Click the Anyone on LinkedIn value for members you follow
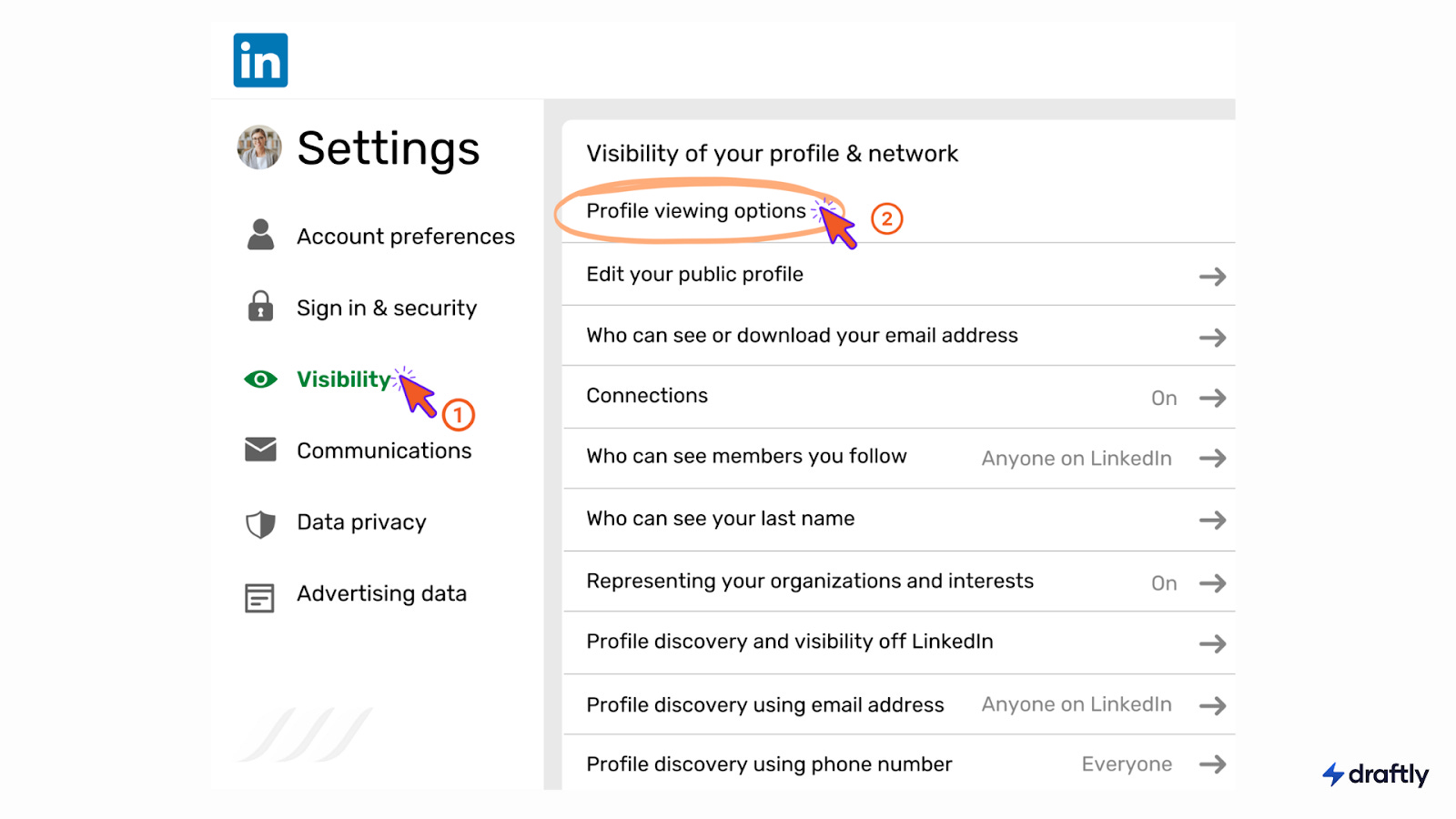Viewport: 1456px width, 819px height. (1076, 458)
